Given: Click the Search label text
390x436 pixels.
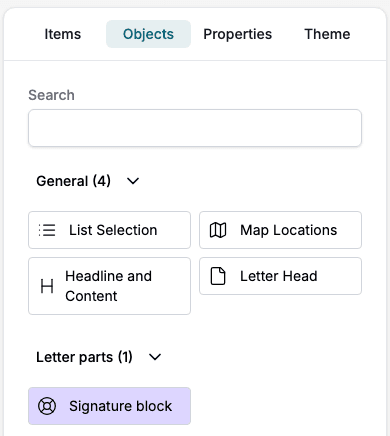Looking at the screenshot, I should tap(51, 95).
